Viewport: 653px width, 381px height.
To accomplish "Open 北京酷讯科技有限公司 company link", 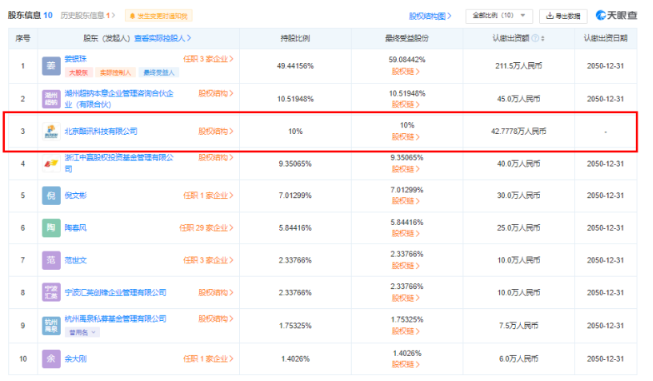I will 101,132.
